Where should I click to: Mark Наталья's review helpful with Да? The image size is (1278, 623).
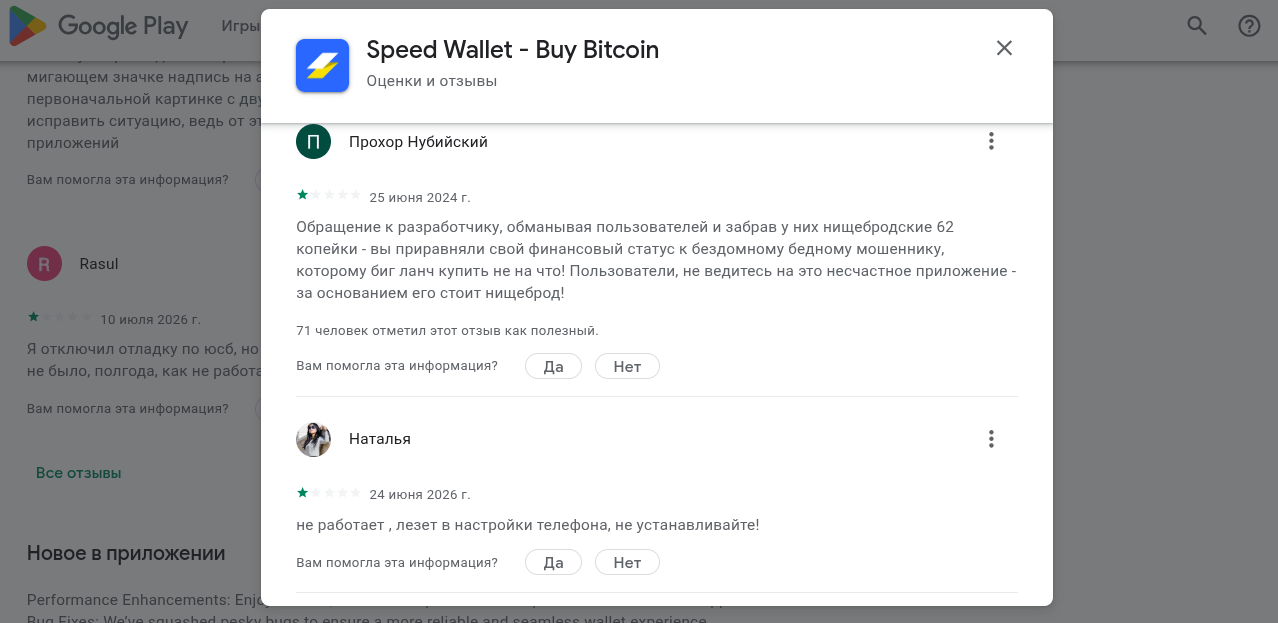click(x=554, y=562)
